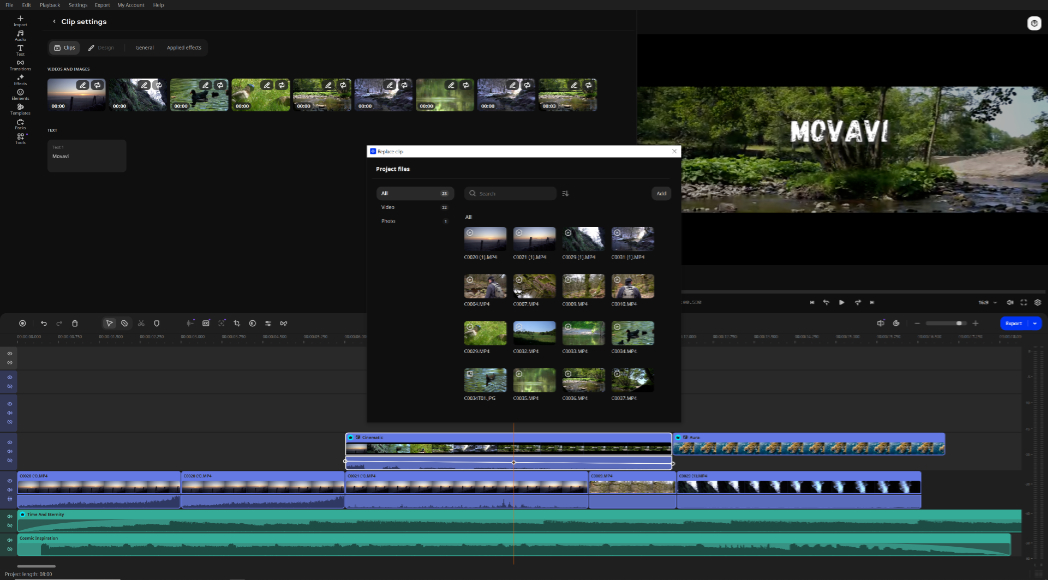Mute the preview volume icon
The width and height of the screenshot is (1048, 580).
(1010, 303)
